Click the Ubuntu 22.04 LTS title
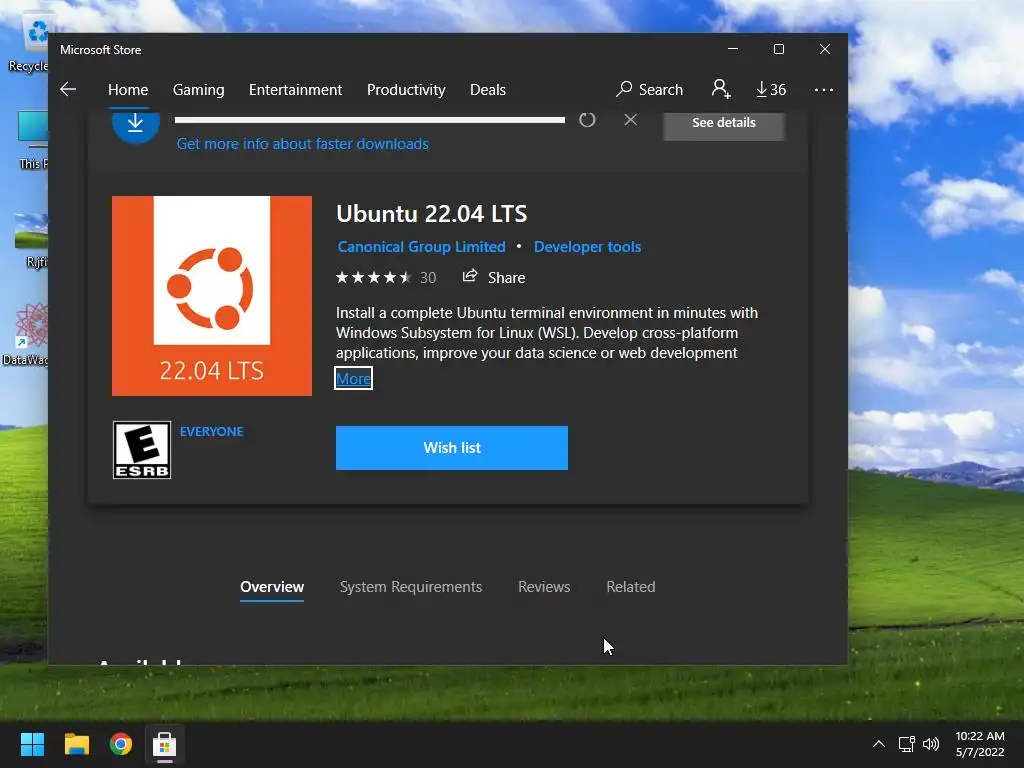 click(432, 214)
